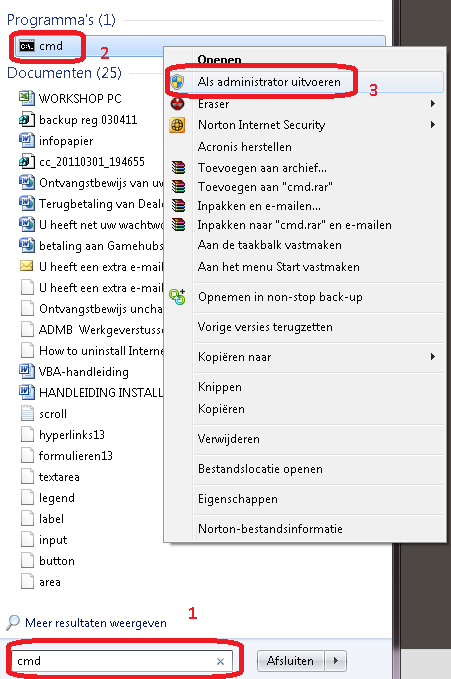
Task: Select Eigenschappen from the context menu
Action: click(238, 499)
